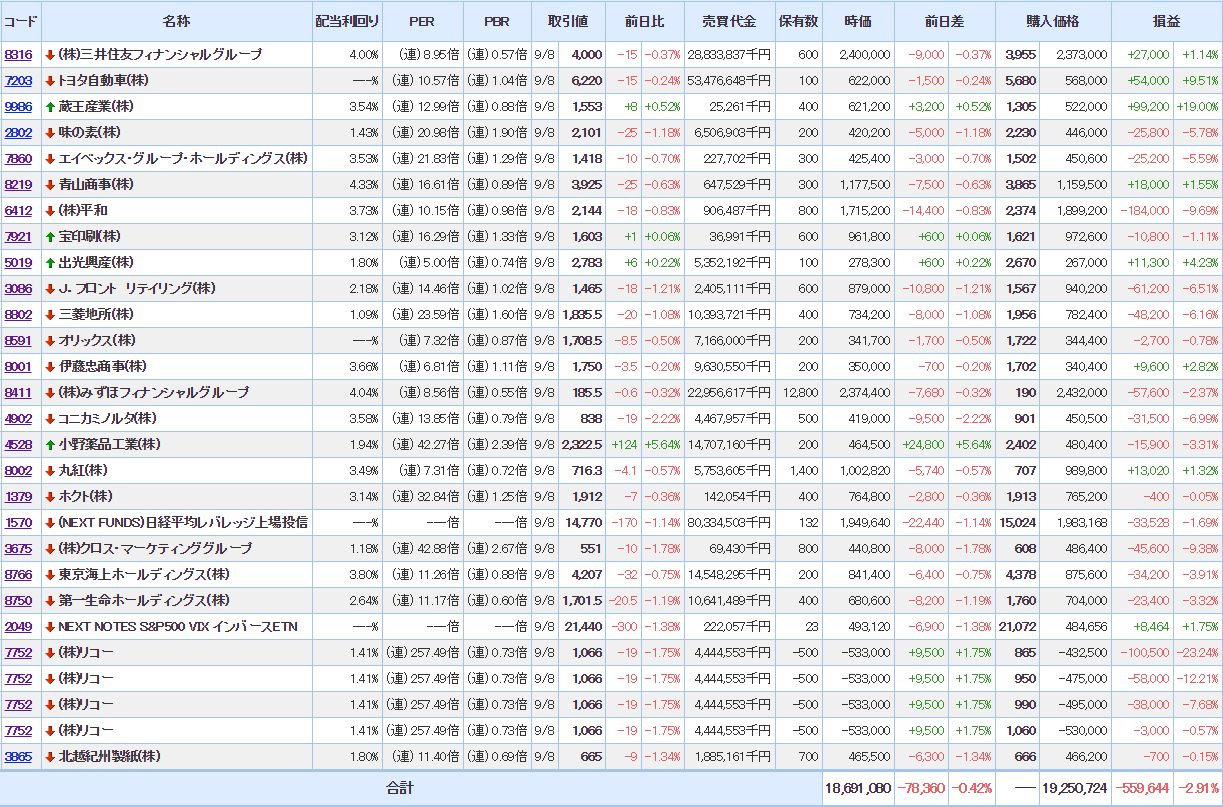Open stock code 8411 for みずほ
This screenshot has width=1223, height=807.
(18, 392)
